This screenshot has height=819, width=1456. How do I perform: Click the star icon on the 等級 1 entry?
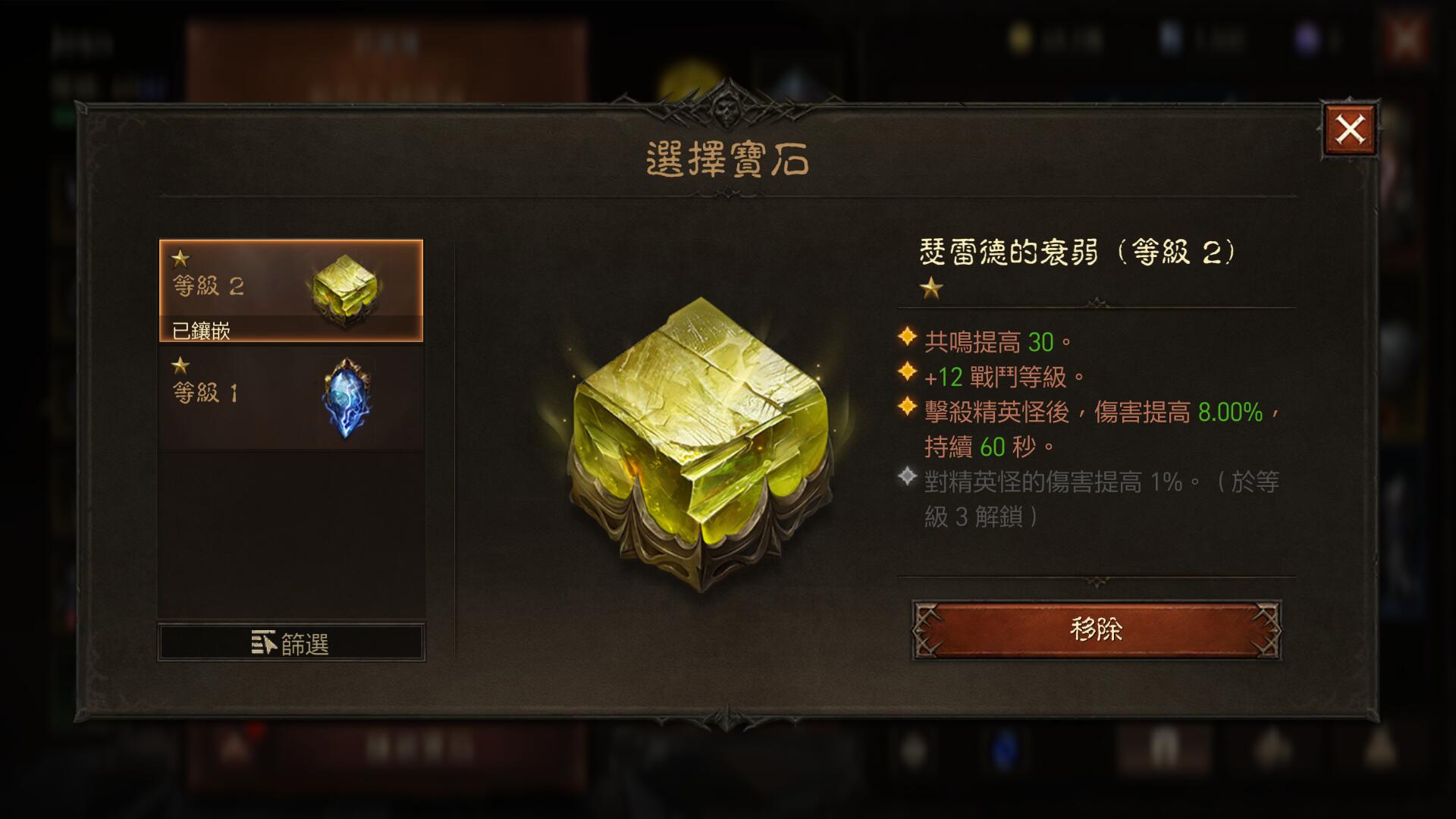coord(180,366)
